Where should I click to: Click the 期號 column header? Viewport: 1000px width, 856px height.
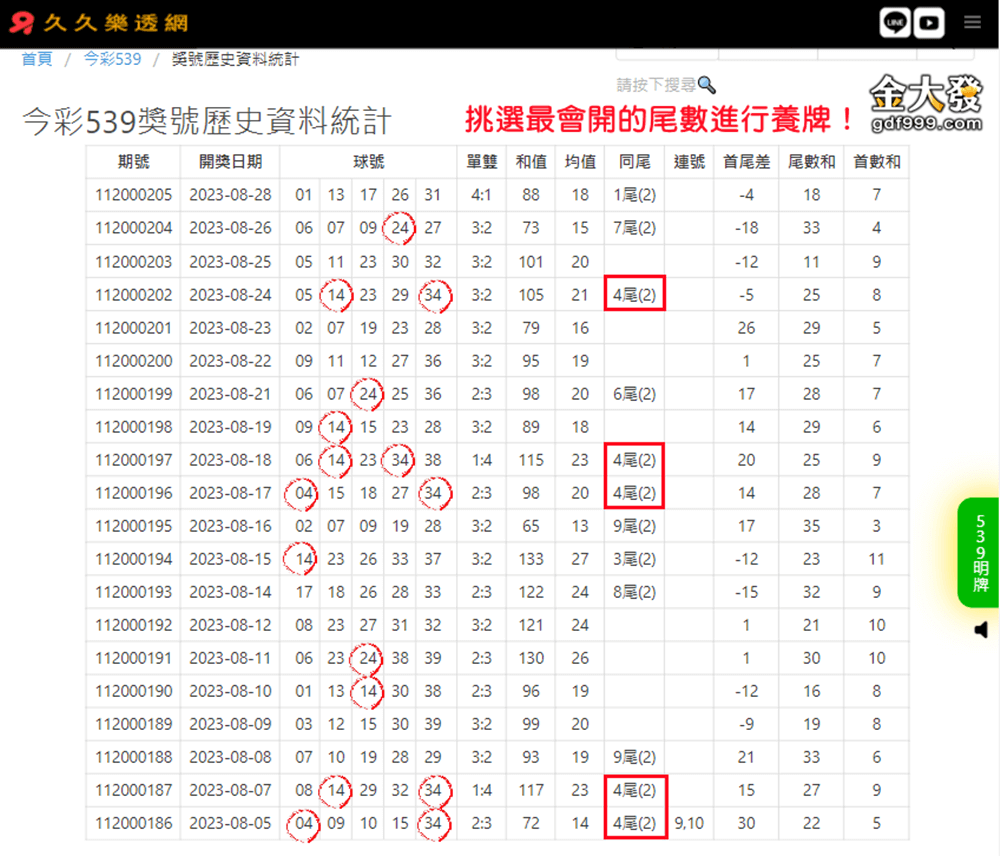pos(133,162)
